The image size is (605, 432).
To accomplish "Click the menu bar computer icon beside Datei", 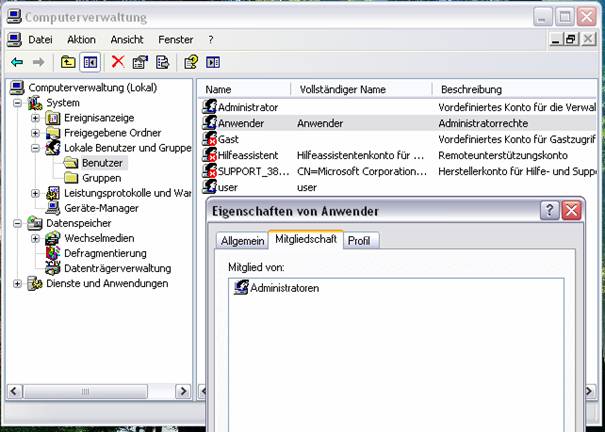I will 14,39.
